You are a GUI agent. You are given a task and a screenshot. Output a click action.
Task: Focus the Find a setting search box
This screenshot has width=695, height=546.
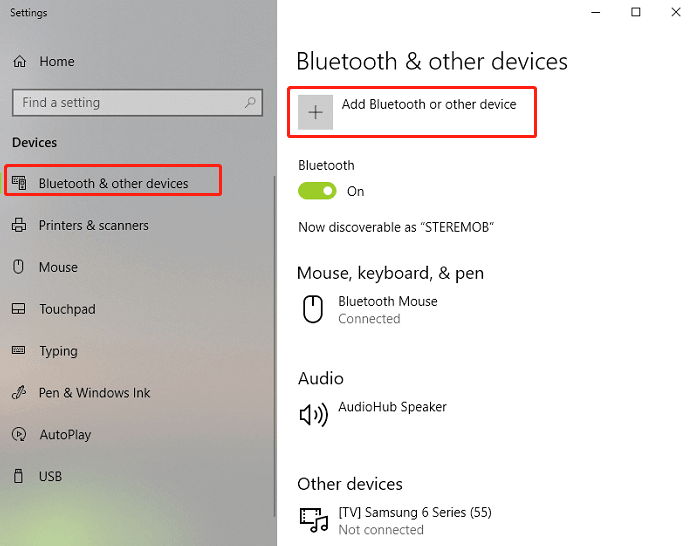tap(137, 102)
